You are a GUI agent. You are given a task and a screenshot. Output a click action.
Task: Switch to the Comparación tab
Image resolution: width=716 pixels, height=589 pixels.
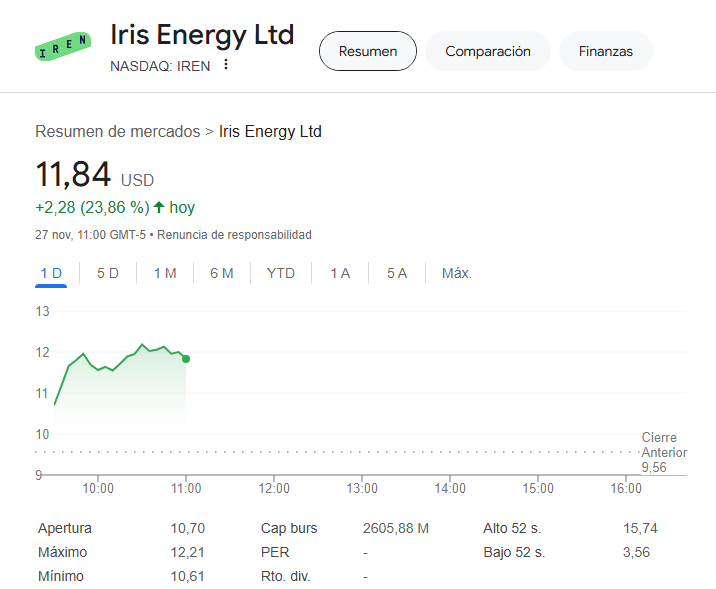point(488,51)
